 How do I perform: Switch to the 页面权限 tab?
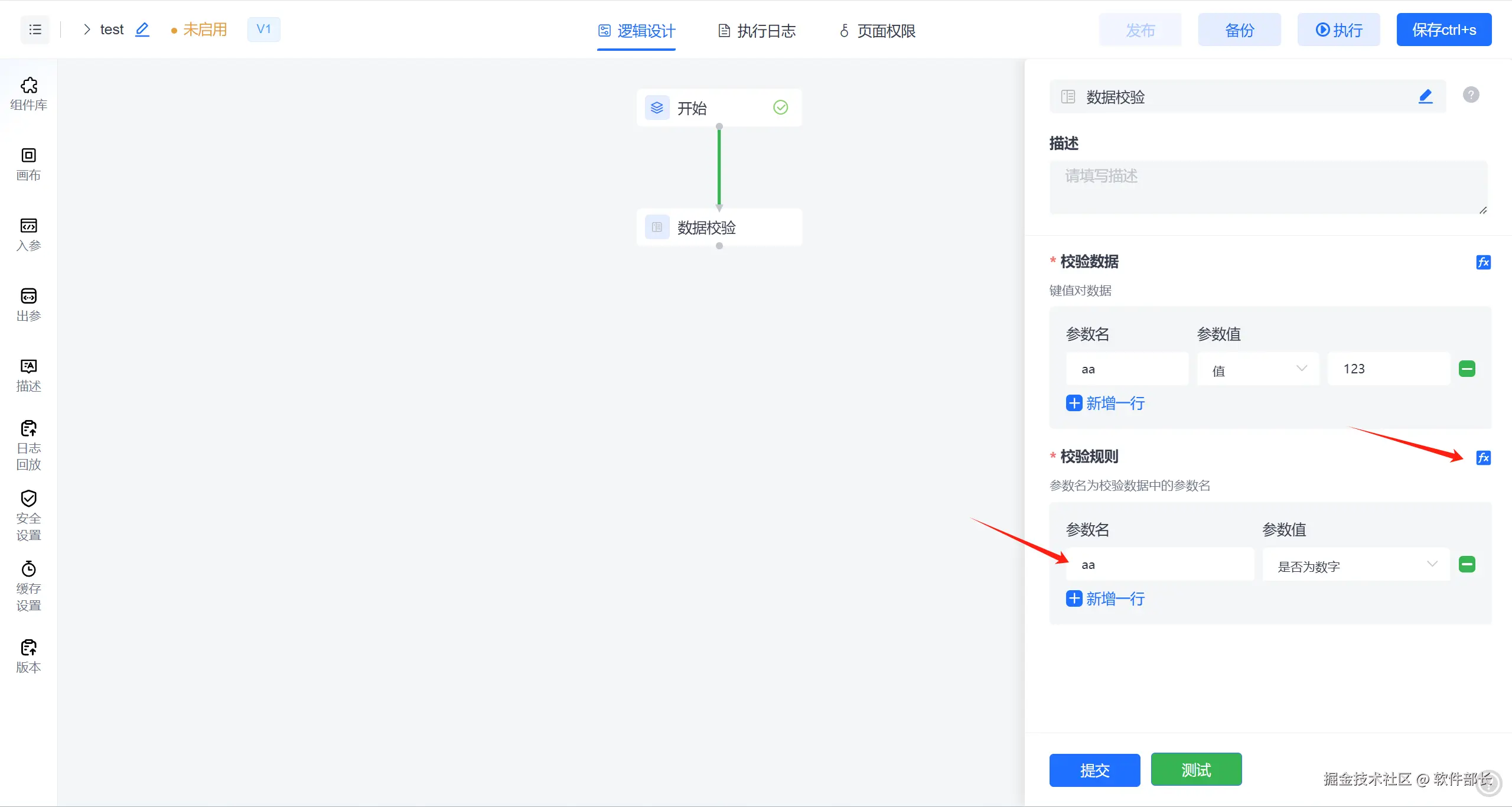point(877,31)
